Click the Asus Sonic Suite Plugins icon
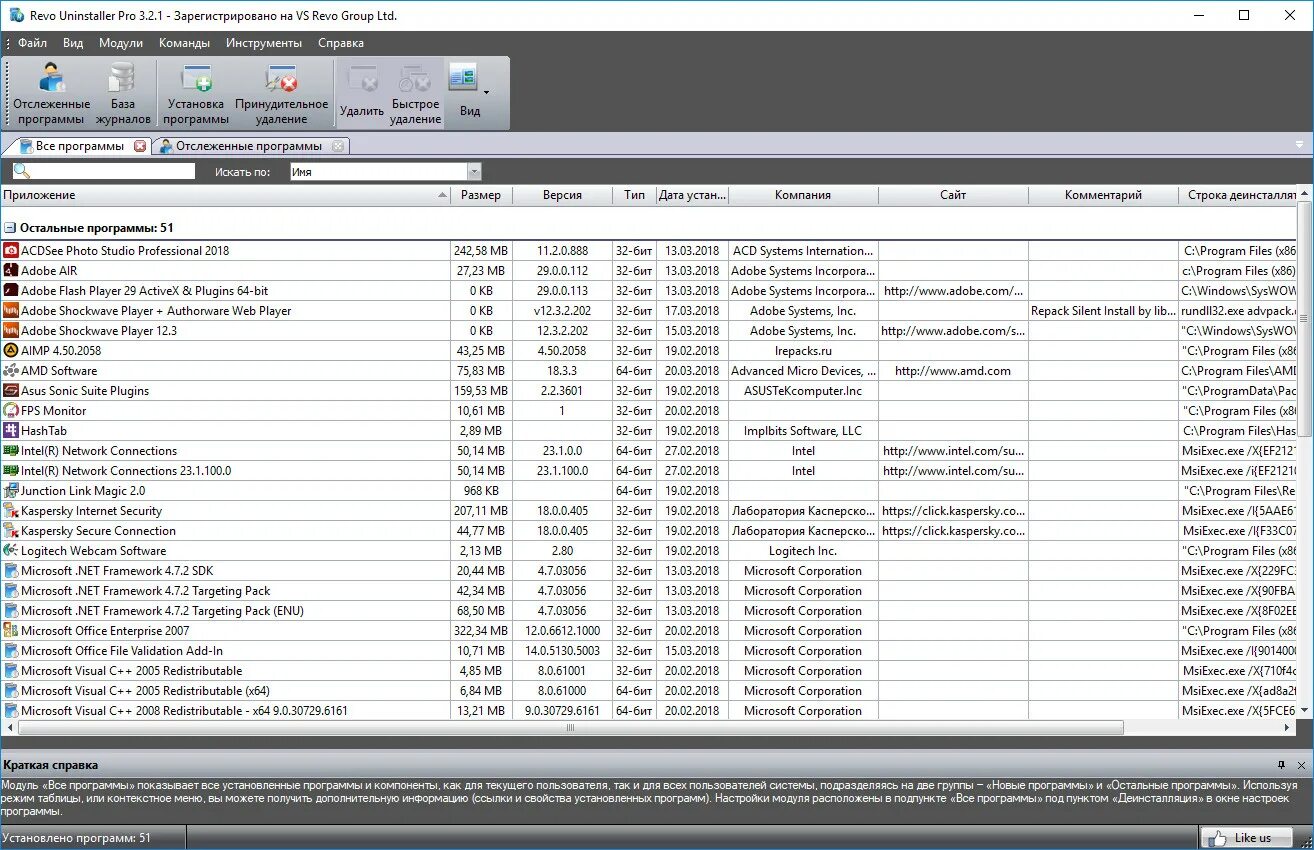The image size is (1314, 850). pyautogui.click(x=11, y=391)
